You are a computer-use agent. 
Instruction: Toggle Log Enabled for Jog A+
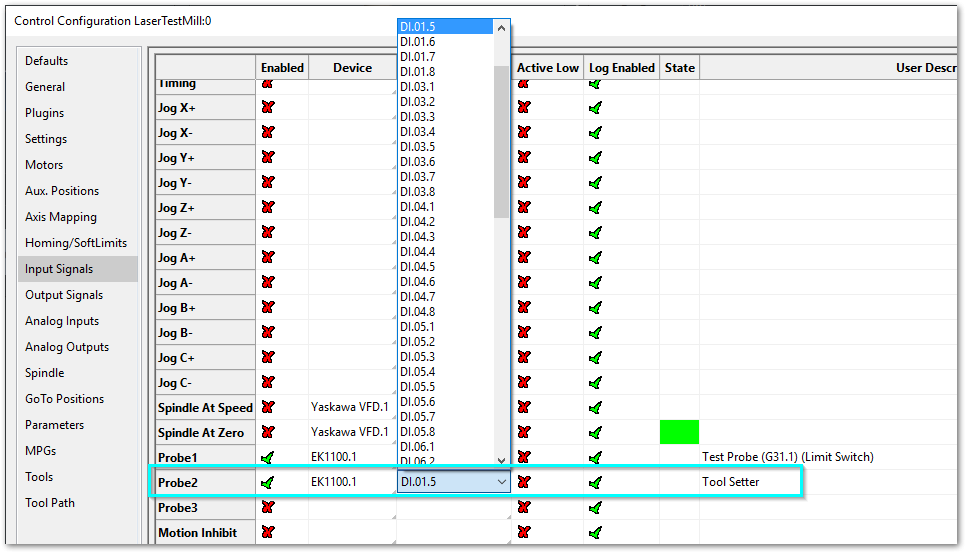click(596, 257)
